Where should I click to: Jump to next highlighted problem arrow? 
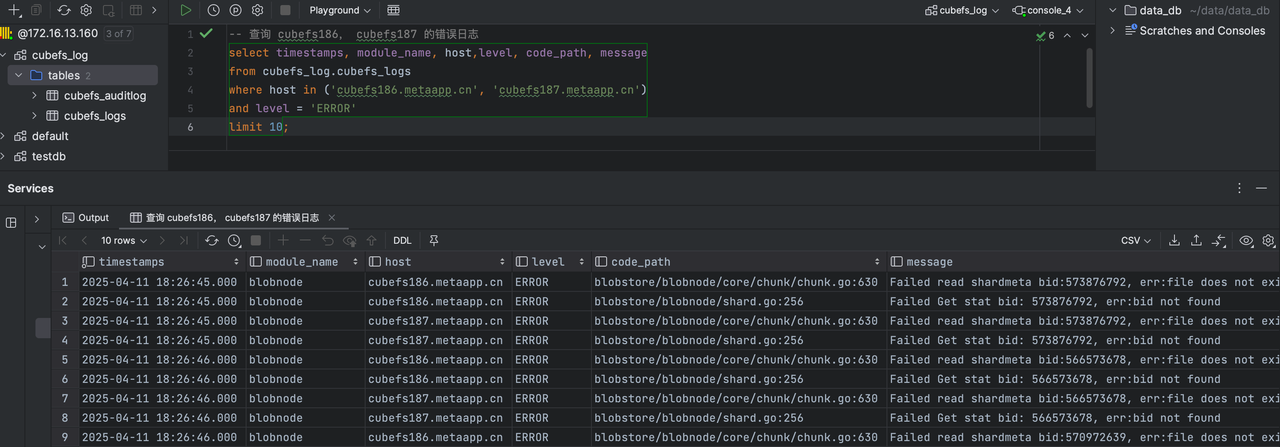coord(1085,35)
